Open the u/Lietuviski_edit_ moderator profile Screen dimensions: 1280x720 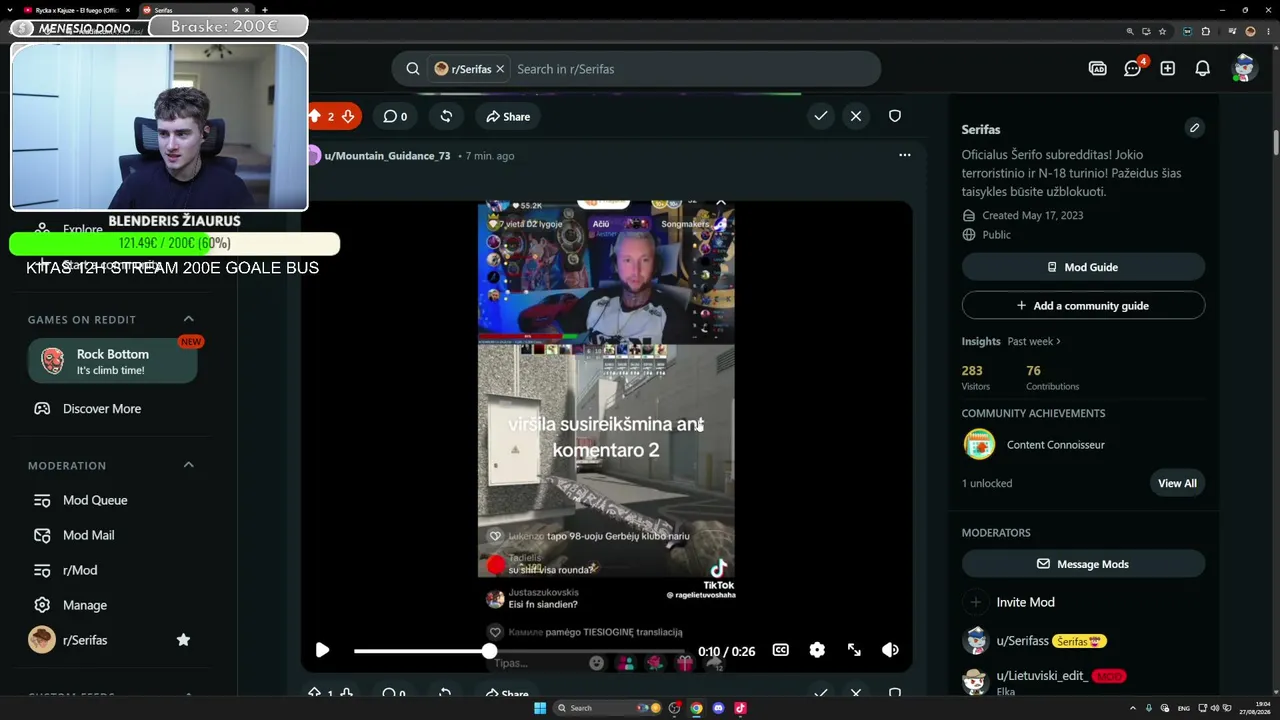(x=1042, y=676)
